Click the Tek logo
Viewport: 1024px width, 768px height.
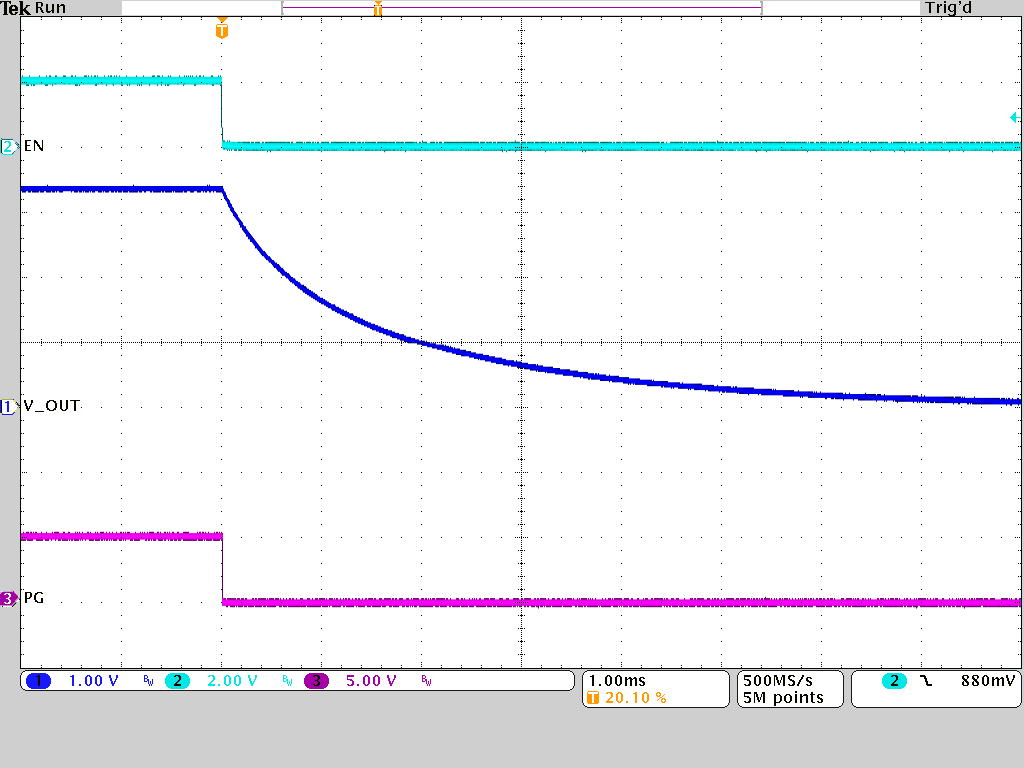click(x=16, y=8)
